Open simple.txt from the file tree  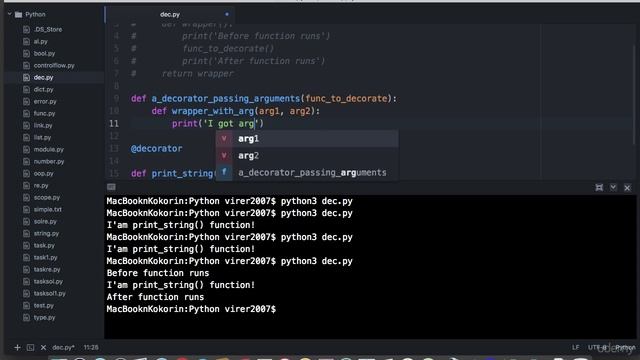pyautogui.click(x=47, y=209)
